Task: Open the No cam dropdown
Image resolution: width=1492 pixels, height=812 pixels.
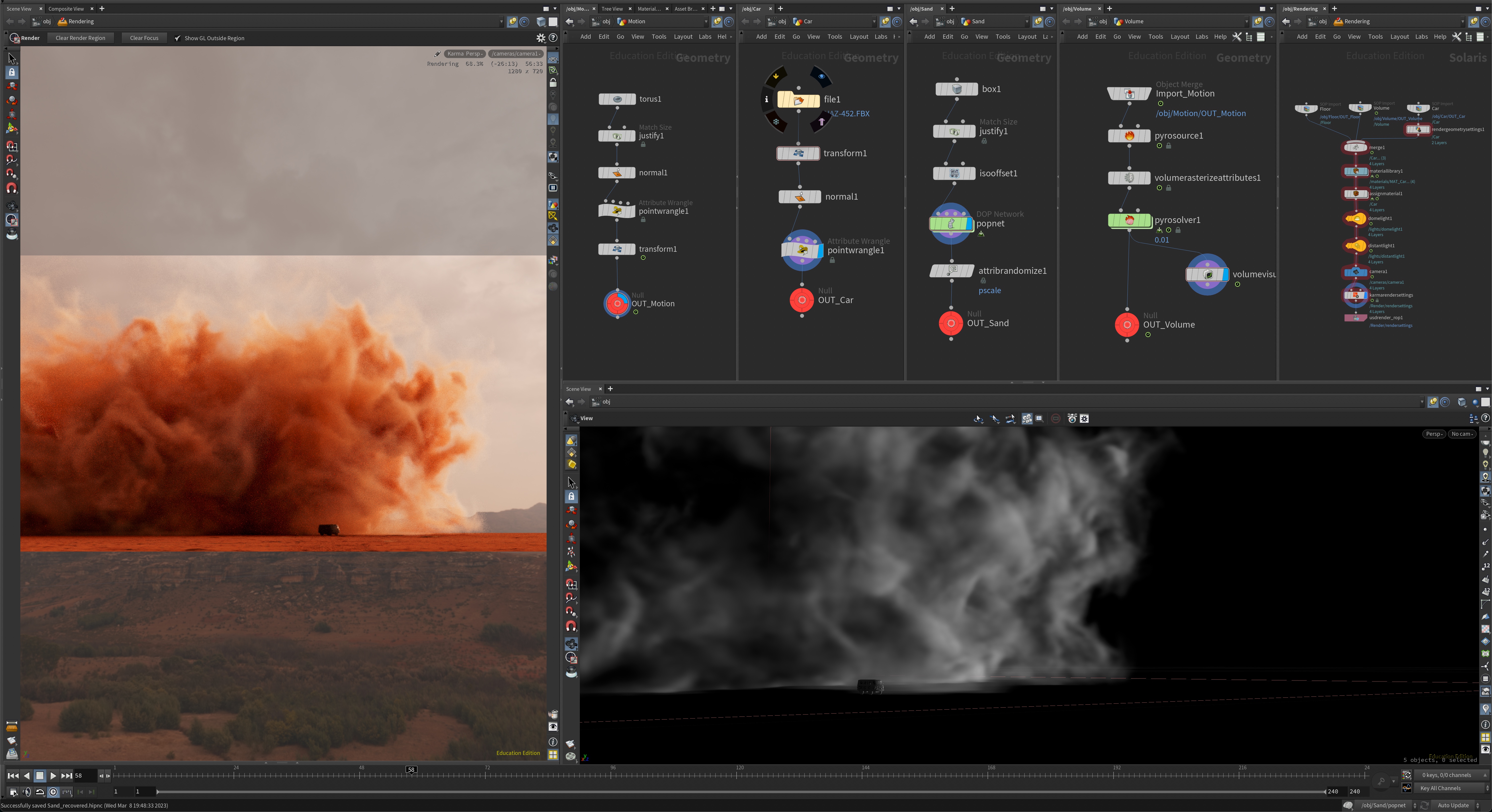Action: pos(1462,434)
